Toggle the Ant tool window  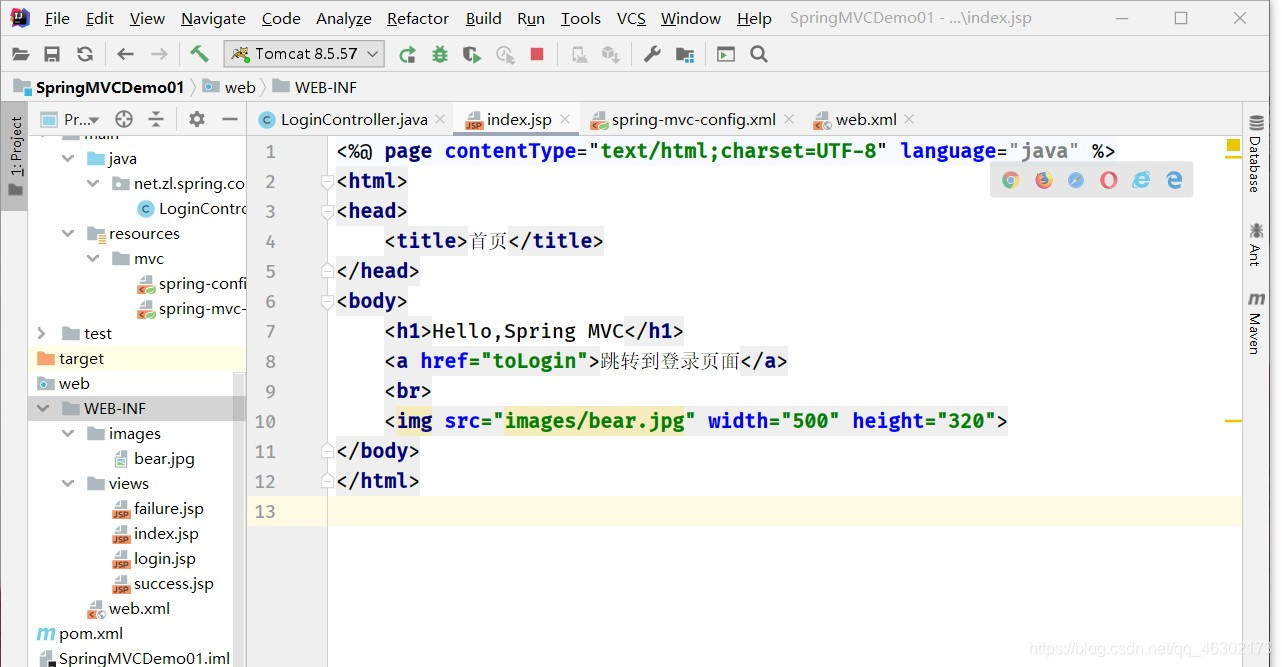[1256, 246]
